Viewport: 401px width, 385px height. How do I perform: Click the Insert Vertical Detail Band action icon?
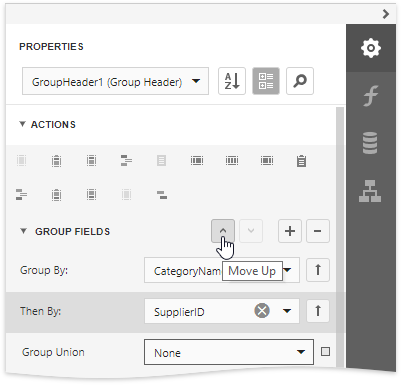coord(232,161)
